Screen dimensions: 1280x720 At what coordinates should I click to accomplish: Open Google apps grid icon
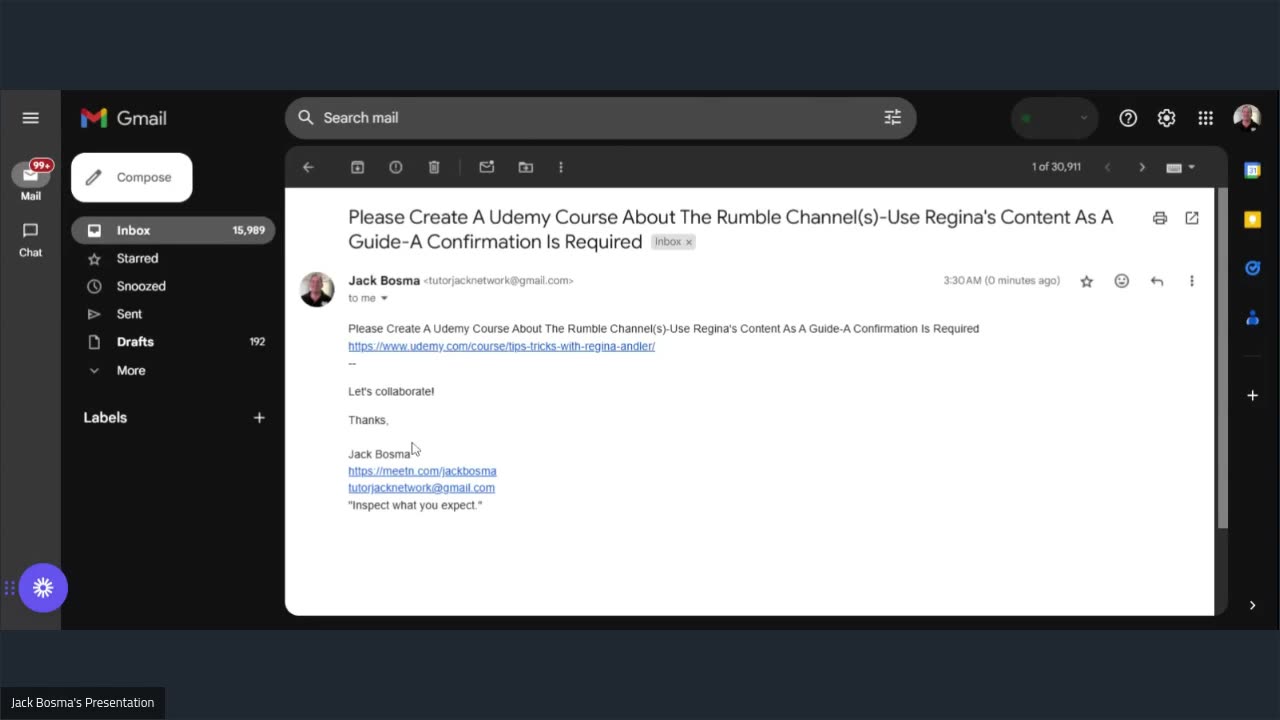[x=1205, y=118]
